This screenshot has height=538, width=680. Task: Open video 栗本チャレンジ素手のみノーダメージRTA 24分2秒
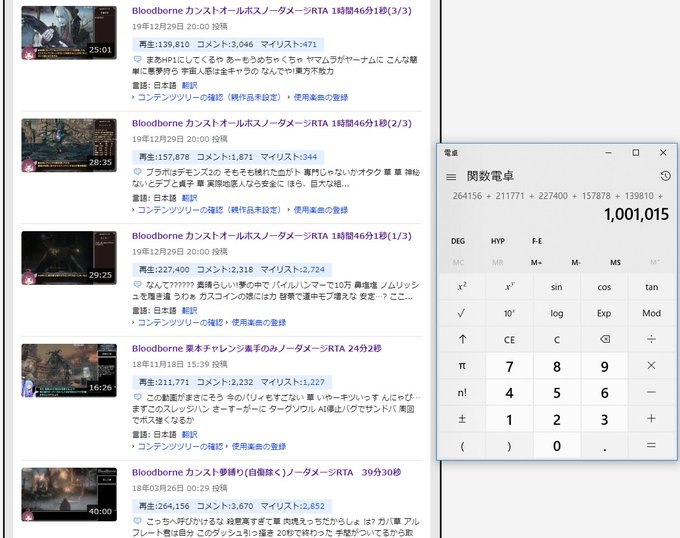(257, 349)
